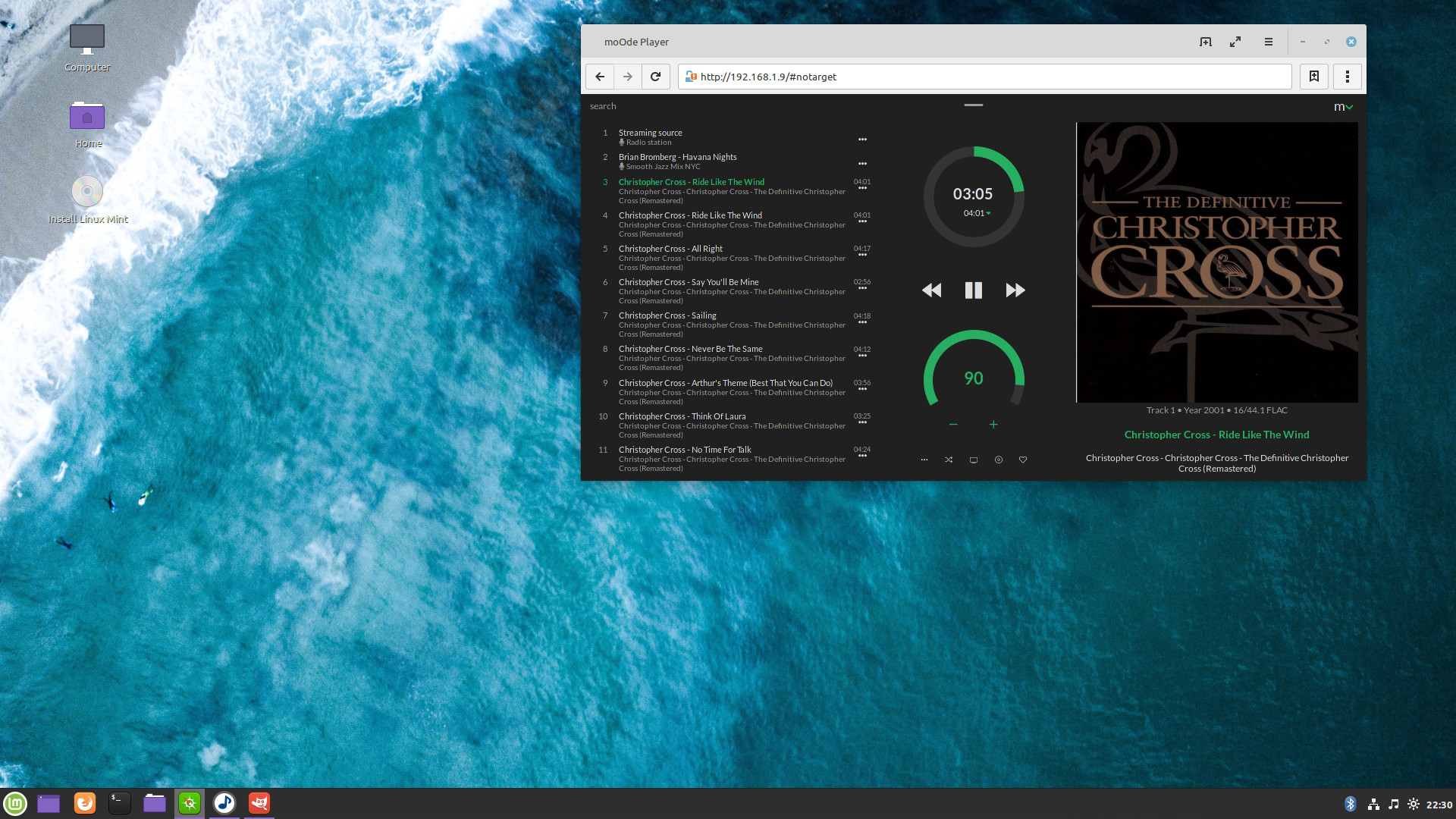The image size is (1456, 819).
Task: Toggle the display/screen icon near shuffle
Action: (x=974, y=460)
